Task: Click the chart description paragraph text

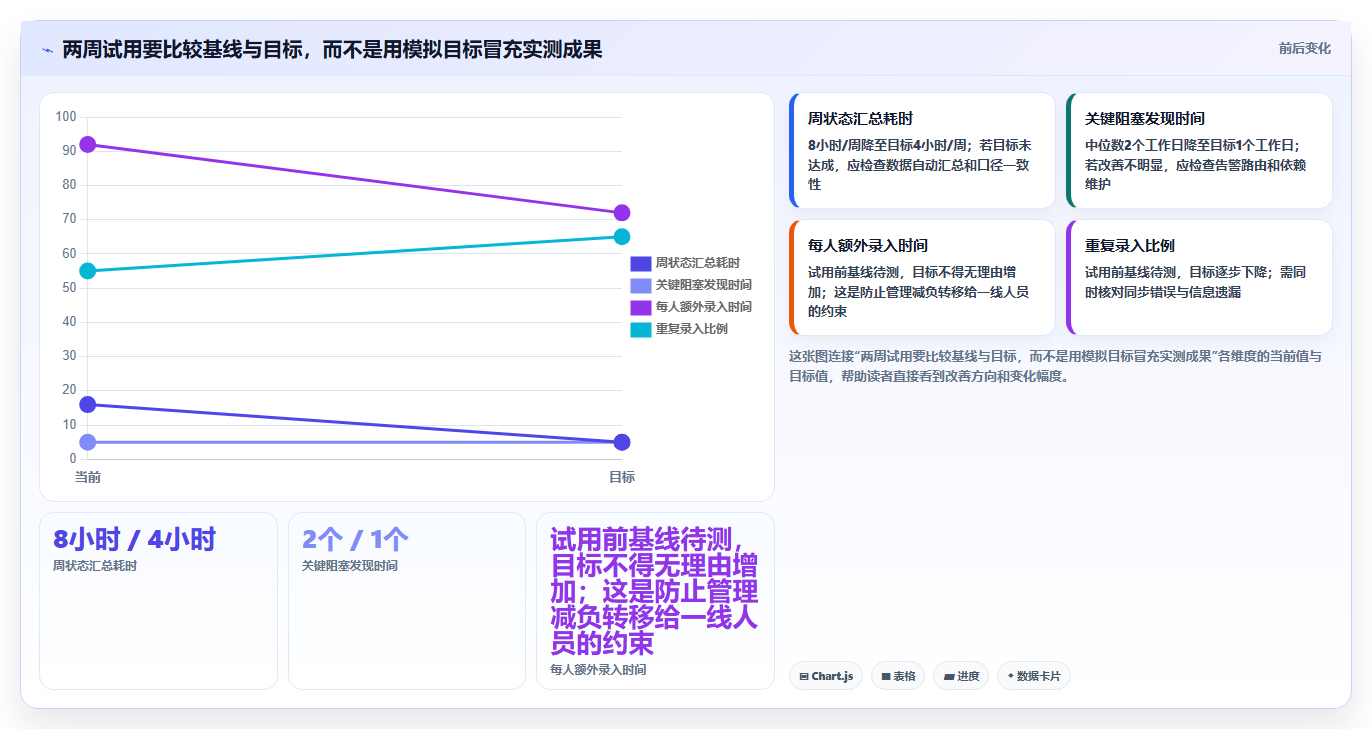Action: coord(1055,366)
